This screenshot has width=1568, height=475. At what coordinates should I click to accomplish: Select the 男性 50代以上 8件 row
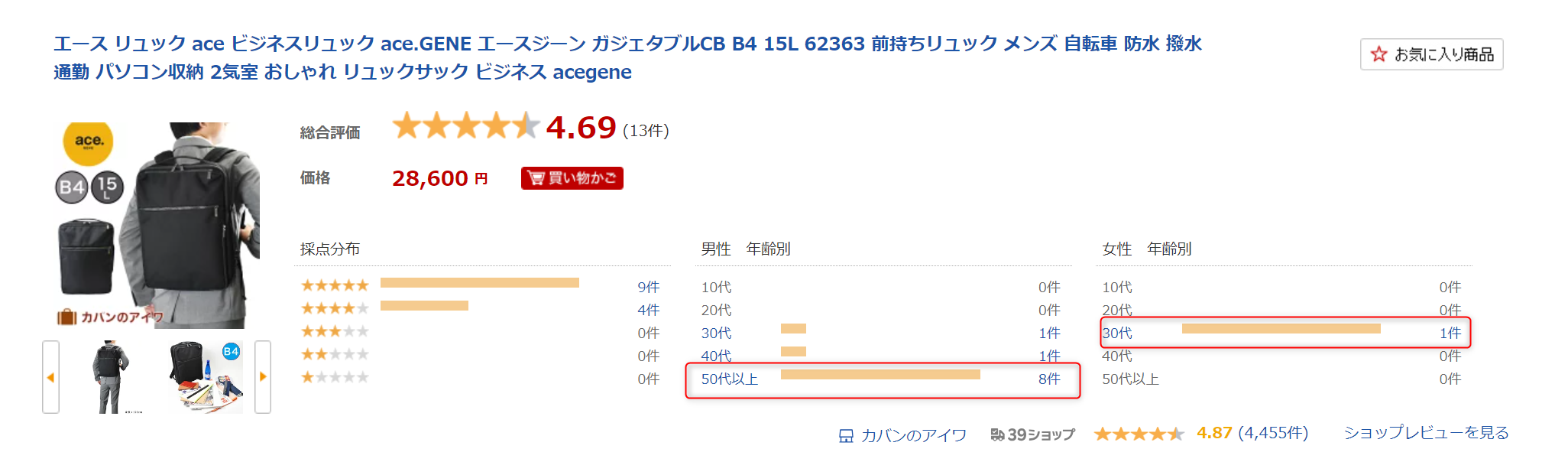[883, 380]
